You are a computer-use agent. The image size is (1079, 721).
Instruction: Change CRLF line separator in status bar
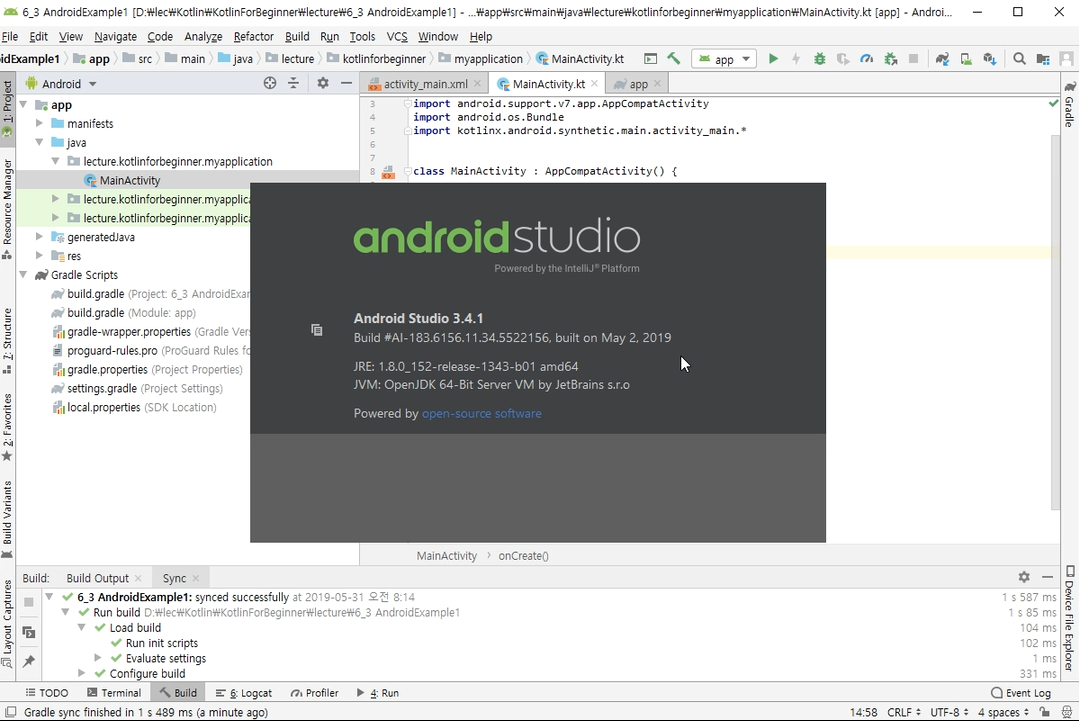click(904, 712)
